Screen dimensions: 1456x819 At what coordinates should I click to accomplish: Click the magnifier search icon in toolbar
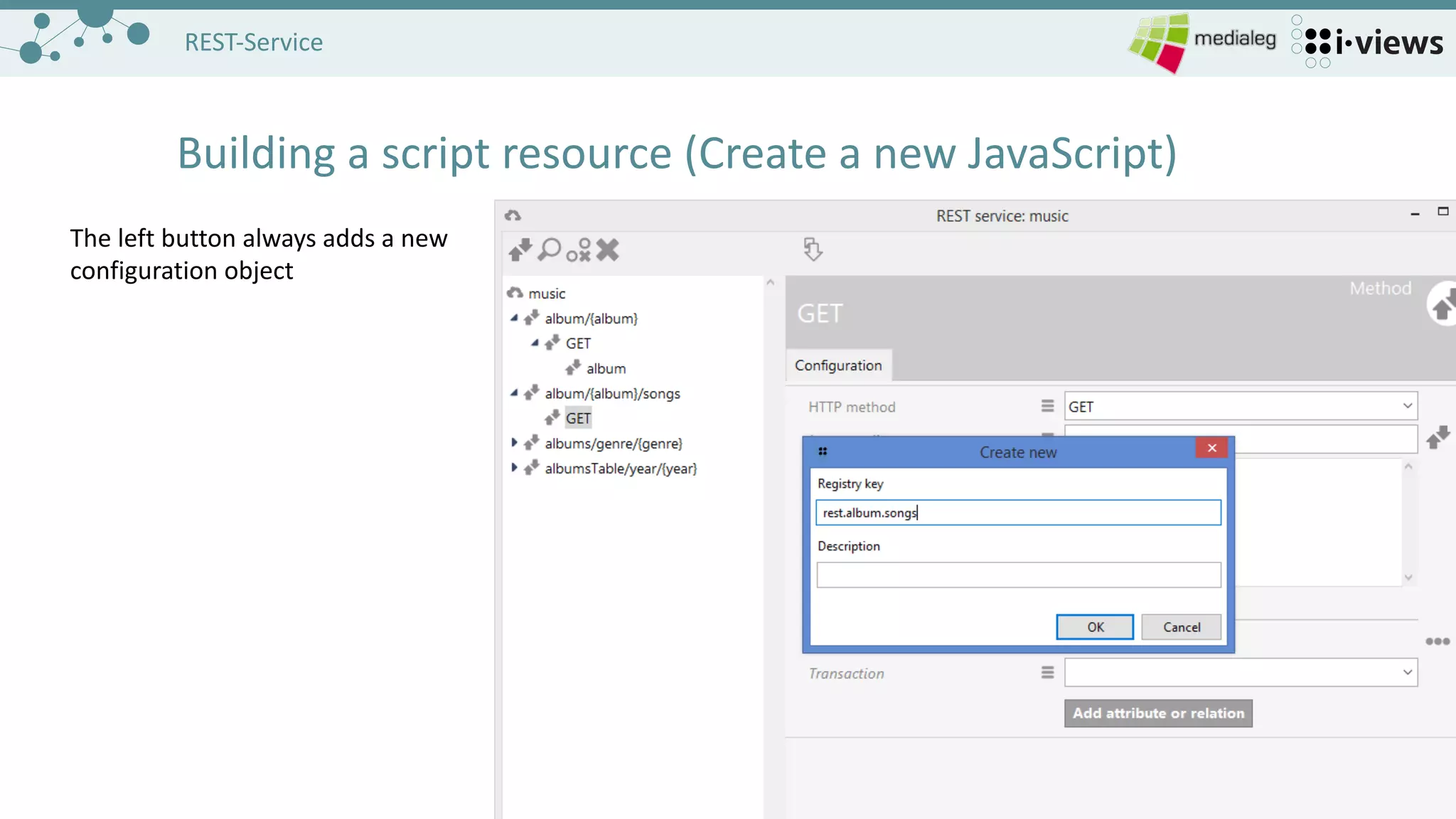[x=550, y=250]
